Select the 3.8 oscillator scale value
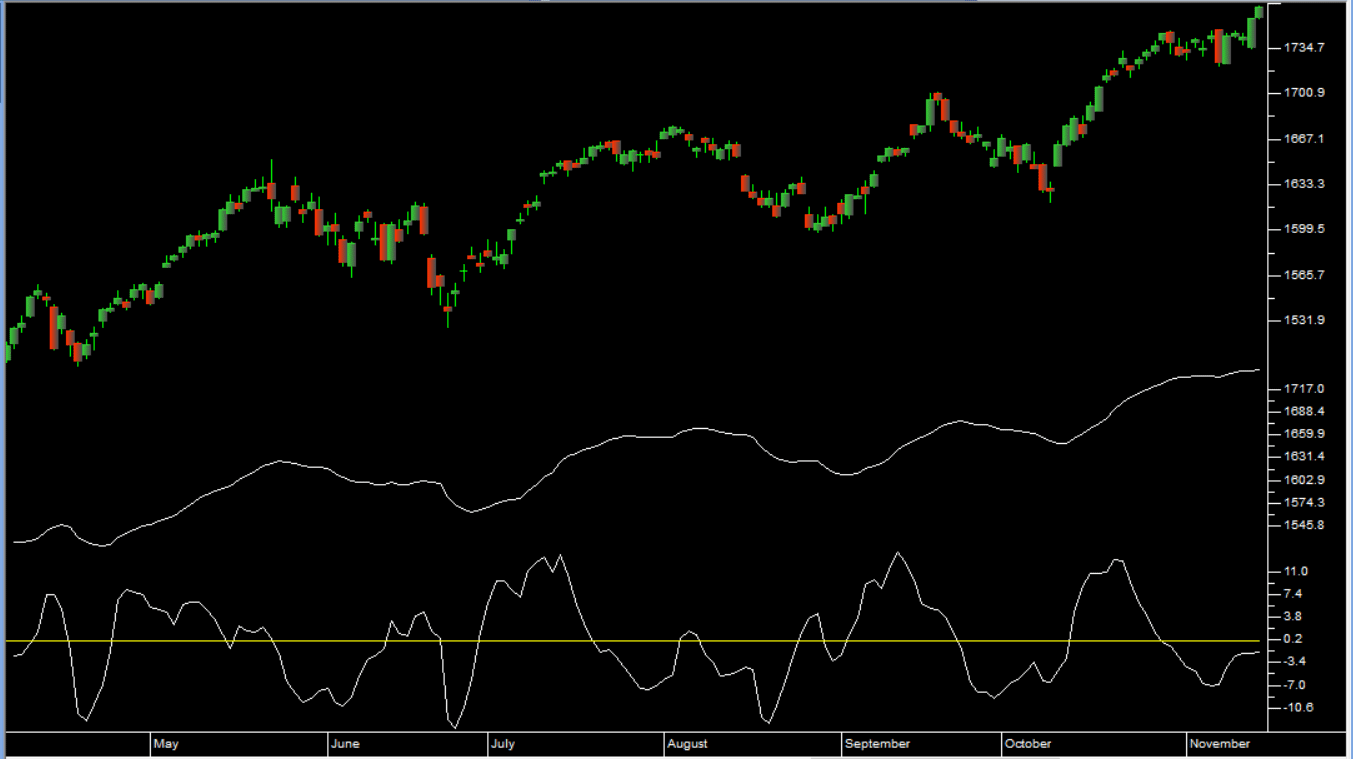The width and height of the screenshot is (1353, 759). coord(1293,616)
